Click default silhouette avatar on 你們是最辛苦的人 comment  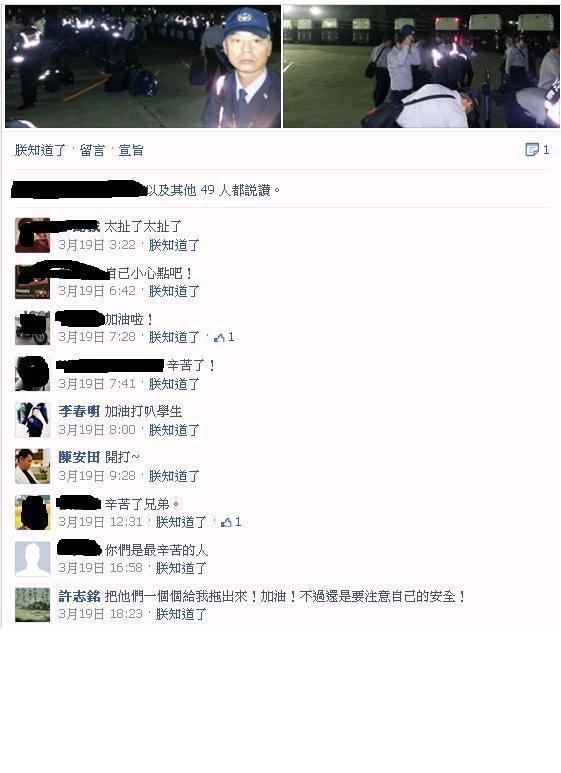tap(33, 559)
